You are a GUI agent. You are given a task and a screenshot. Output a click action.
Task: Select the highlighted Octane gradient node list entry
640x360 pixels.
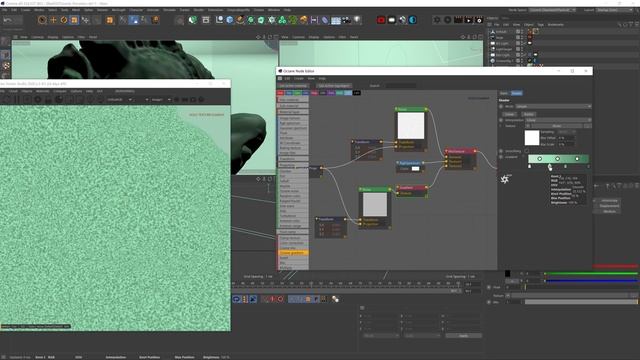pyautogui.click(x=293, y=253)
